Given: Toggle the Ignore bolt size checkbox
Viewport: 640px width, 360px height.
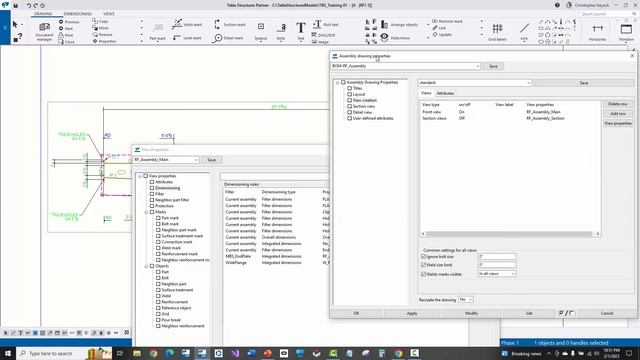Looking at the screenshot, I should 423,257.
